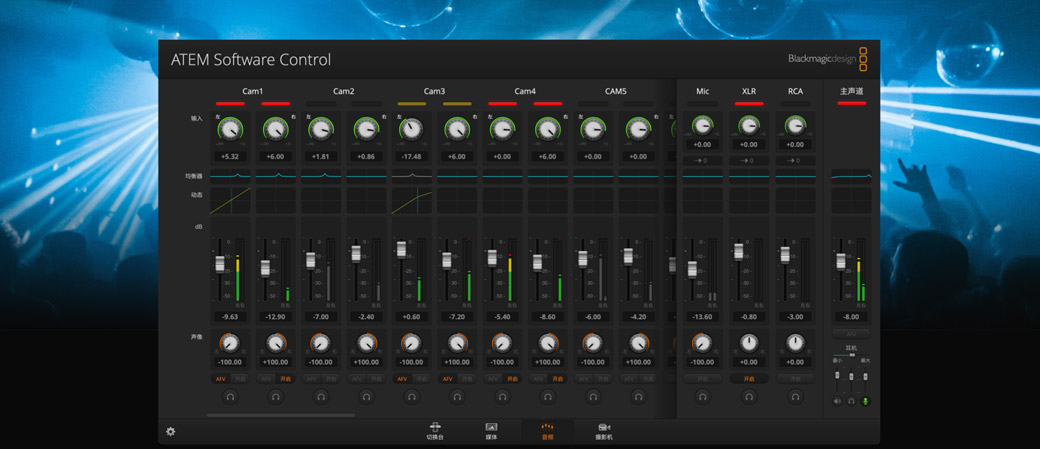Click the RCA channel headphone icon
This screenshot has height=449, width=1040.
[795, 397]
